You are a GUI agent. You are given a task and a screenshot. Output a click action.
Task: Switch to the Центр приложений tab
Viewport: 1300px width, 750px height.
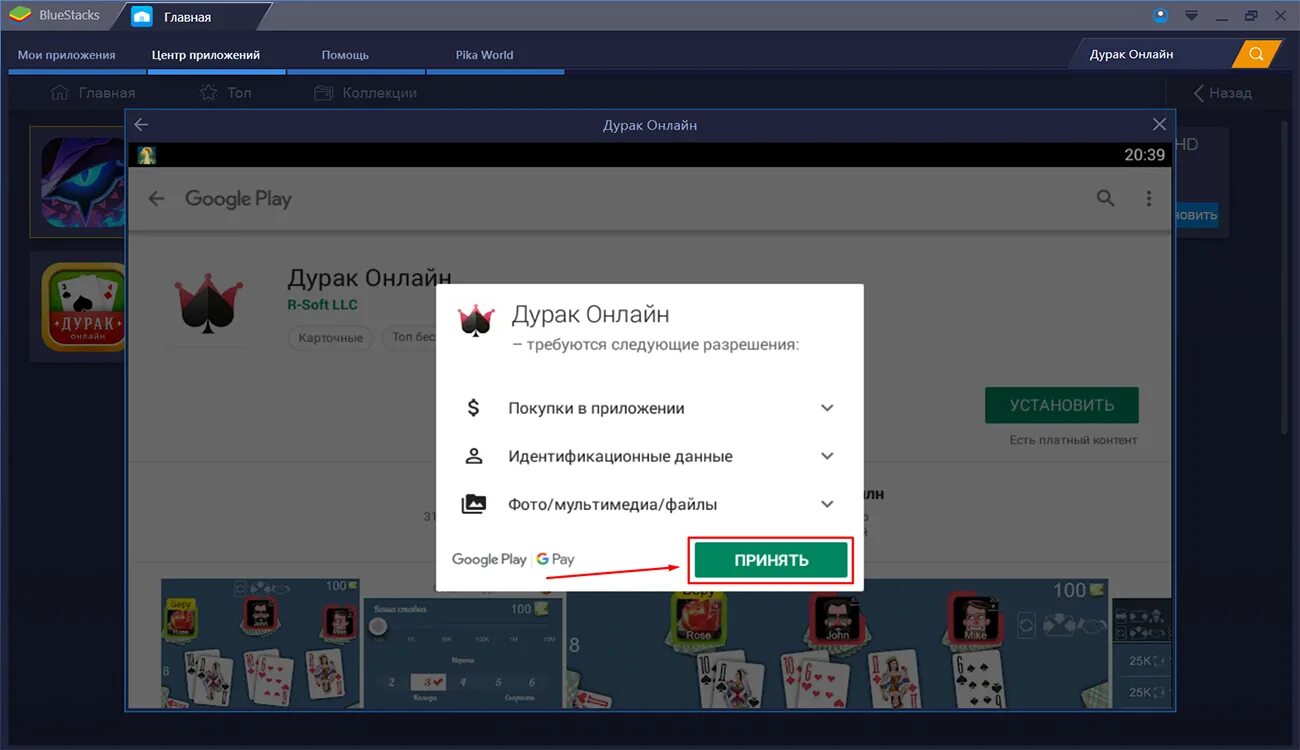pos(206,55)
